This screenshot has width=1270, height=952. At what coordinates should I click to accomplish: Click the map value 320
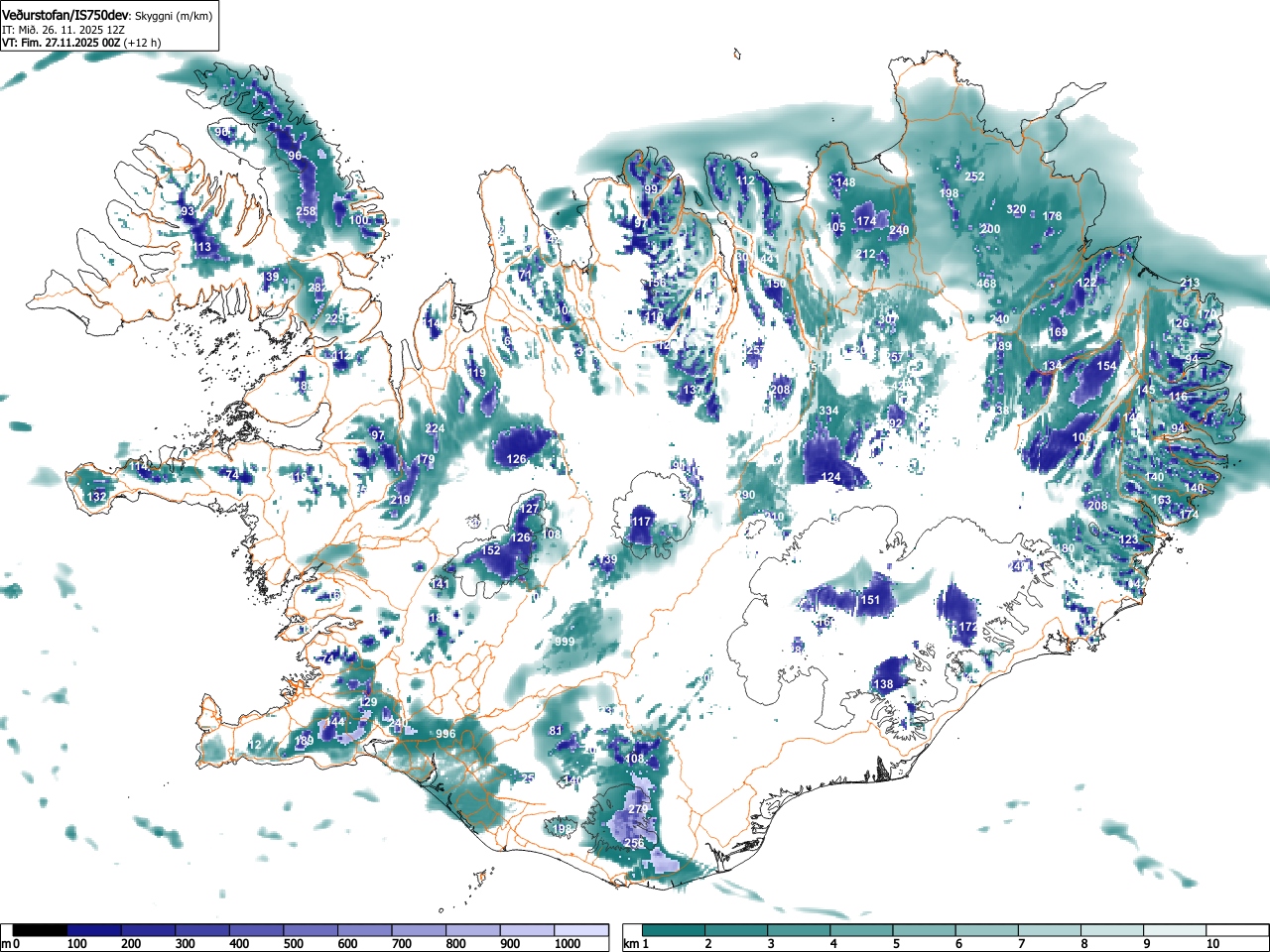(1016, 209)
